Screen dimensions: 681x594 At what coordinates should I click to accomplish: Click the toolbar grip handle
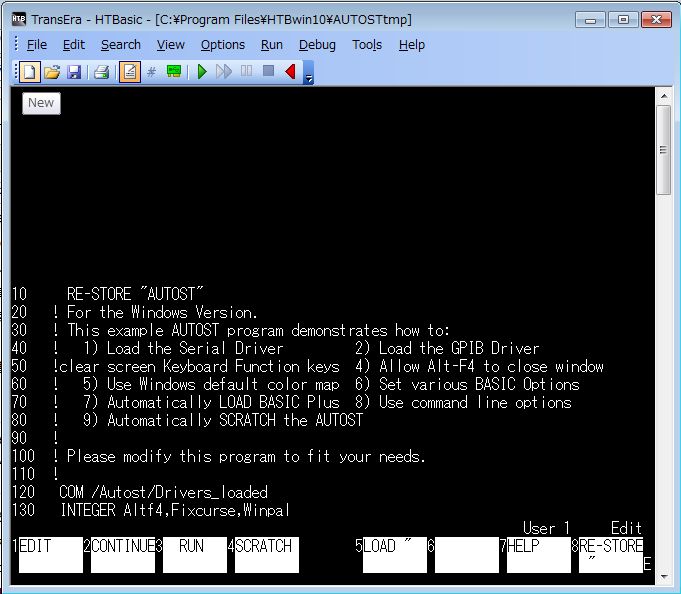[x=16, y=72]
